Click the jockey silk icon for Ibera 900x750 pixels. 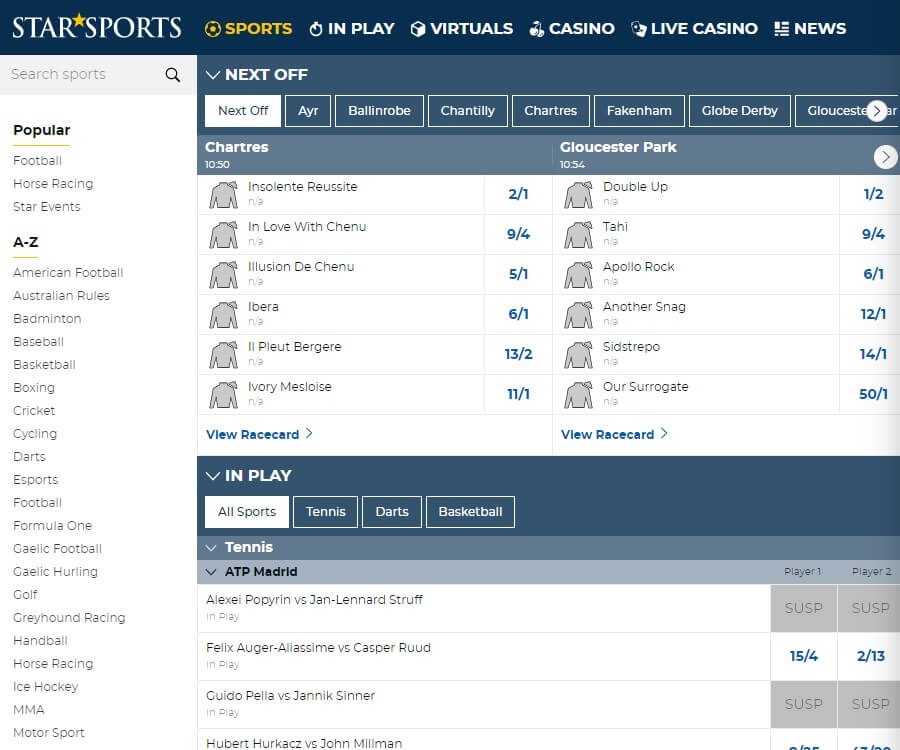(x=224, y=314)
